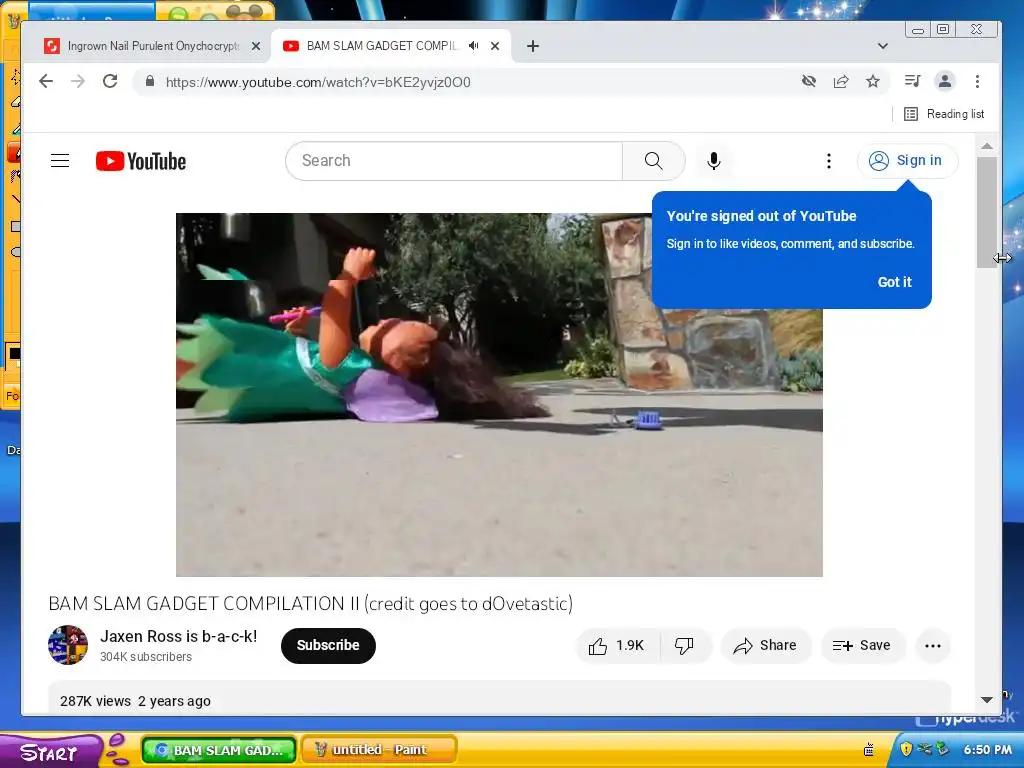
Task: Activate BAM SLAM GAD... taskbar button
Action: coord(219,750)
